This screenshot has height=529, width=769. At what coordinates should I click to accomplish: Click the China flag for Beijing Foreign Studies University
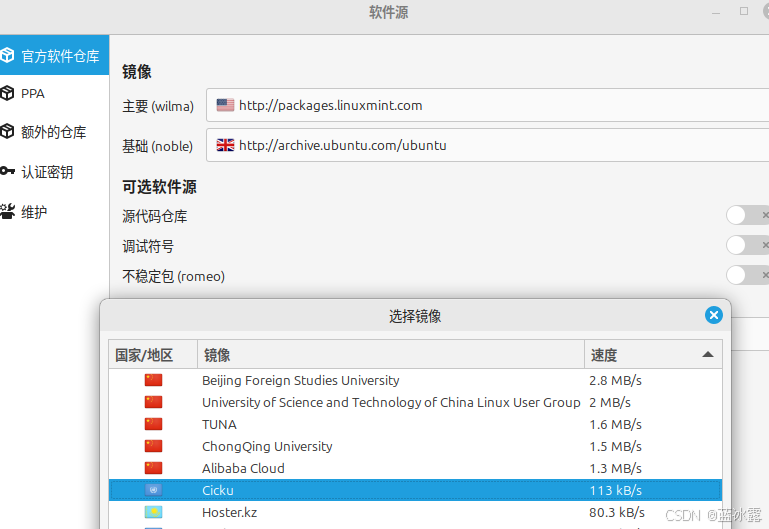click(x=153, y=380)
